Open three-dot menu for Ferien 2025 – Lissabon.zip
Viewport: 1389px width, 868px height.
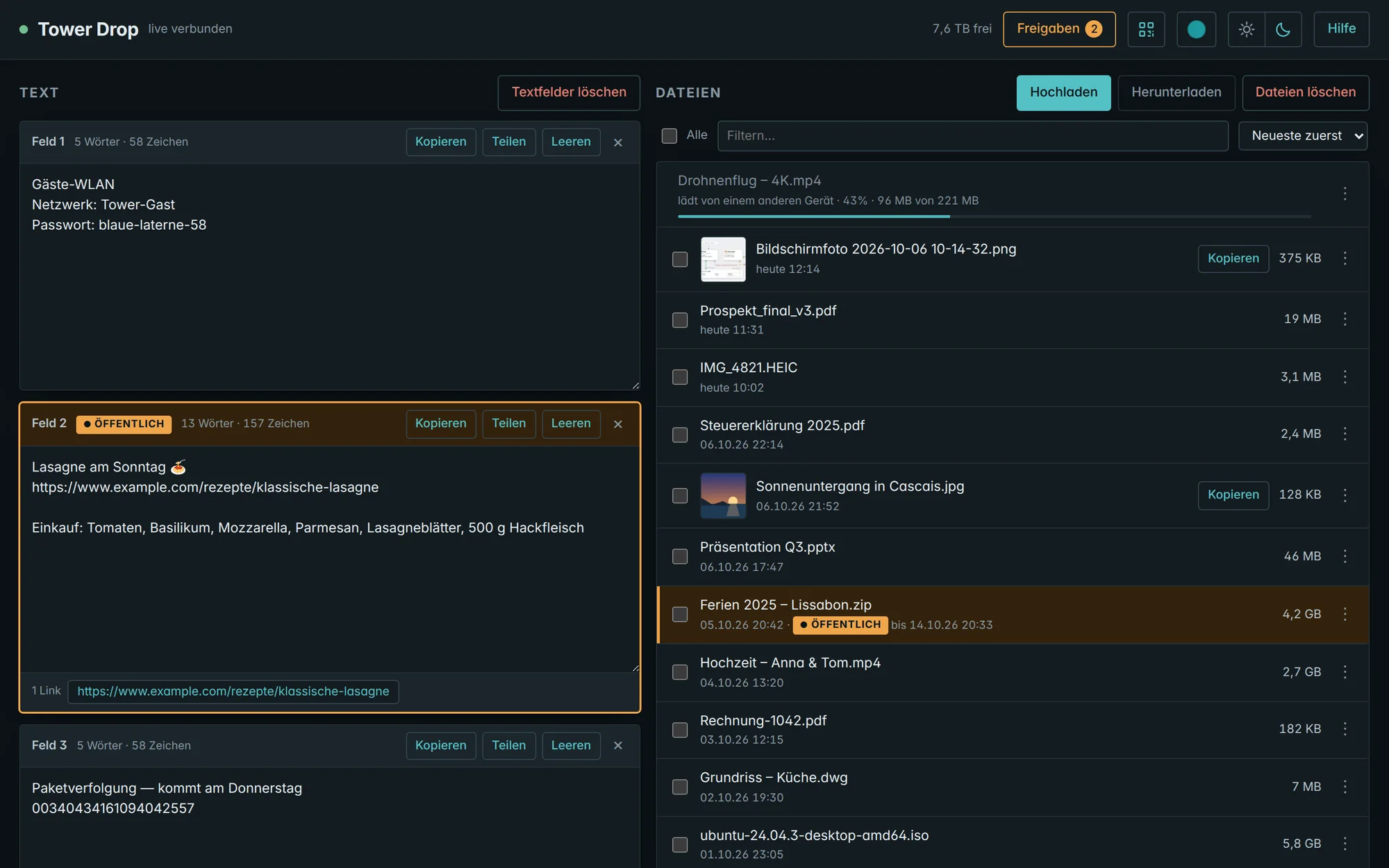(1345, 614)
